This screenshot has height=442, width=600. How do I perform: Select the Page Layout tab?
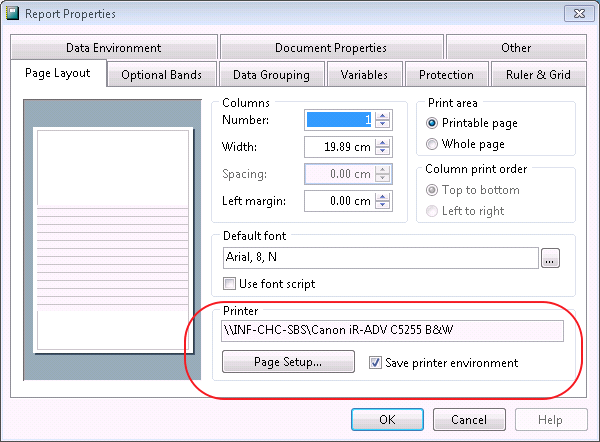pos(58,73)
